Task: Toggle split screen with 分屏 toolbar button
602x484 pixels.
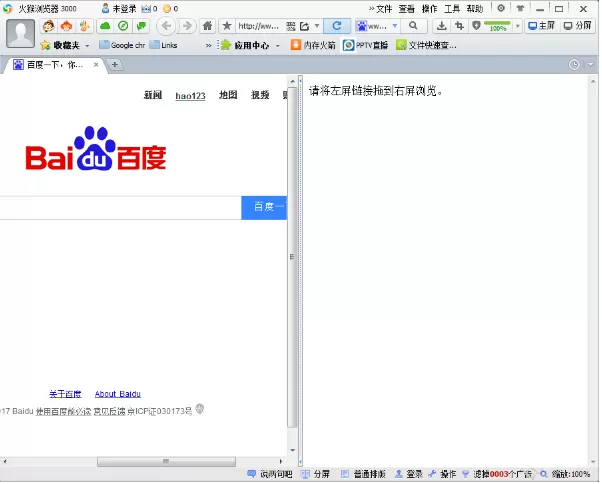Action: click(577, 26)
